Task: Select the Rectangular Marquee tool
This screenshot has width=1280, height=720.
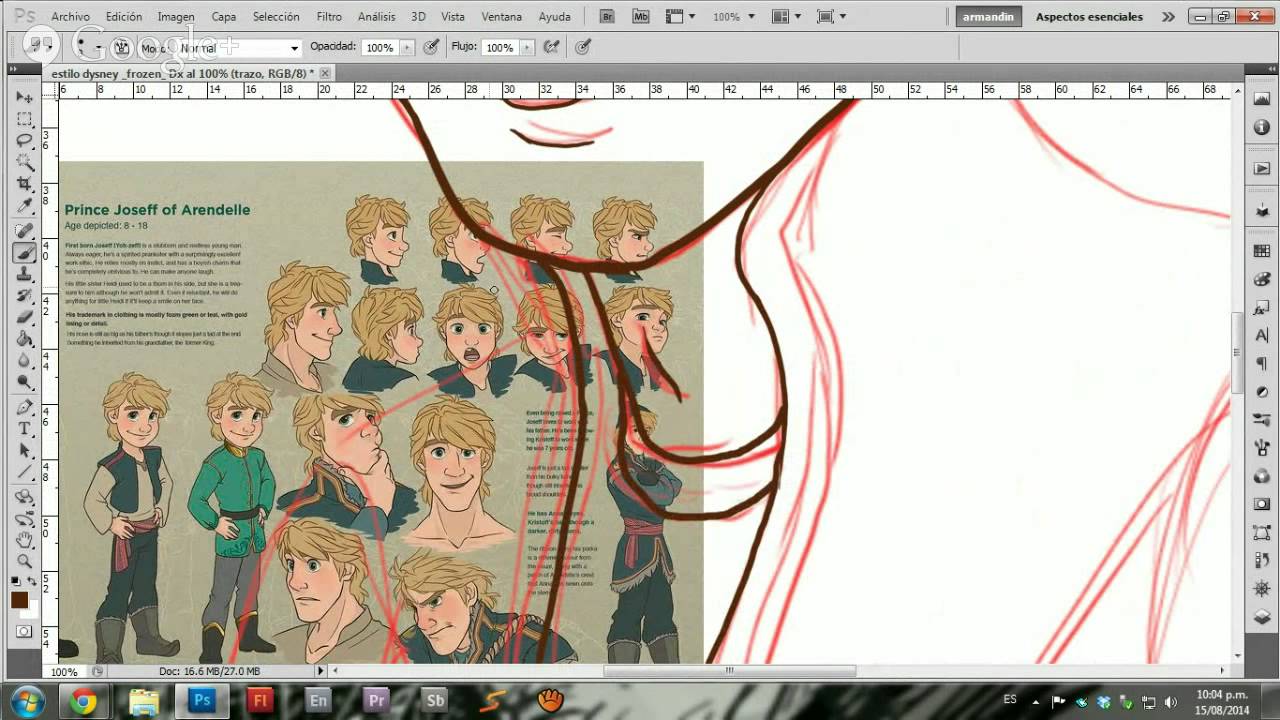Action: 25,119
